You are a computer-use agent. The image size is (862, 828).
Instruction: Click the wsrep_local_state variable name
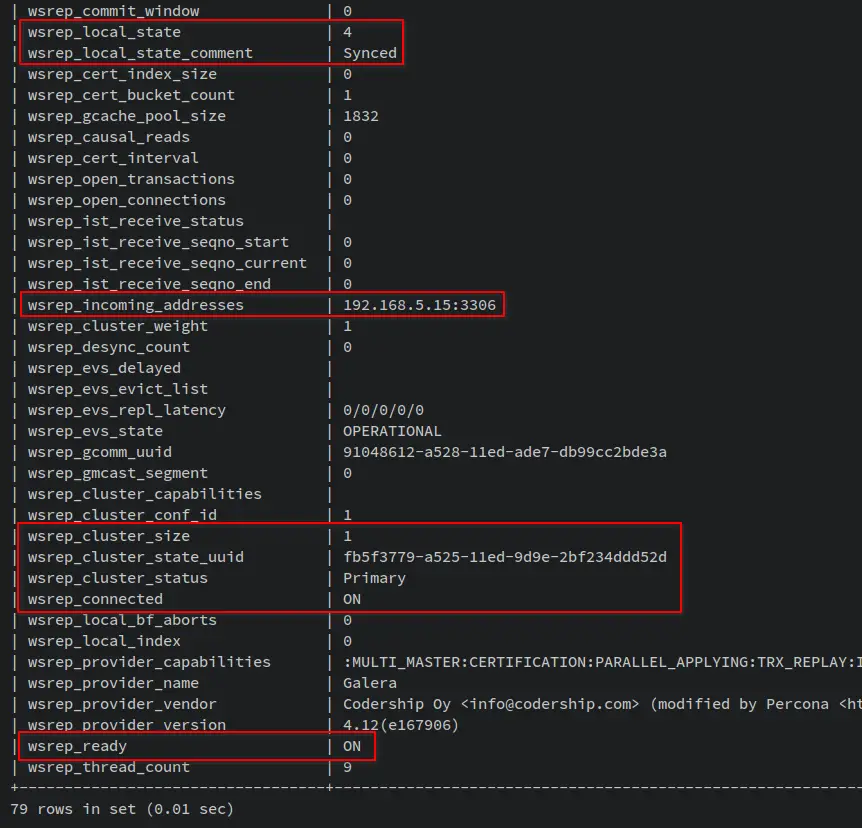(104, 32)
